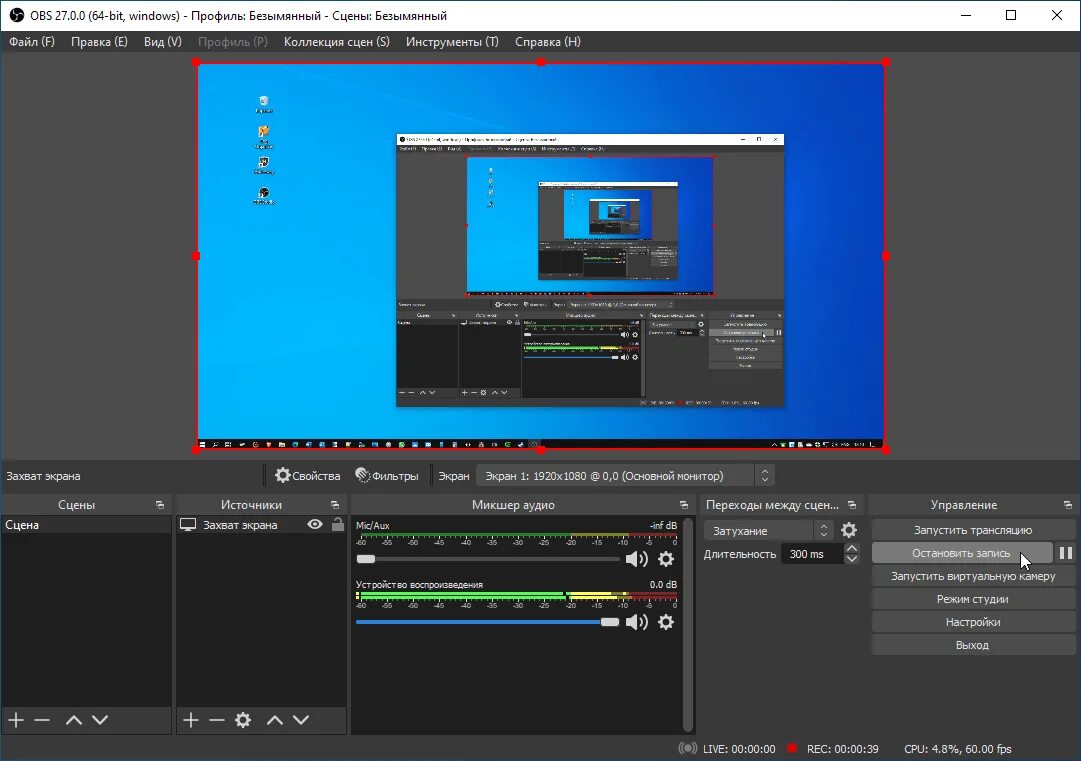This screenshot has width=1081, height=761.
Task: Click the OBS logo in title bar
Action: [x=17, y=15]
